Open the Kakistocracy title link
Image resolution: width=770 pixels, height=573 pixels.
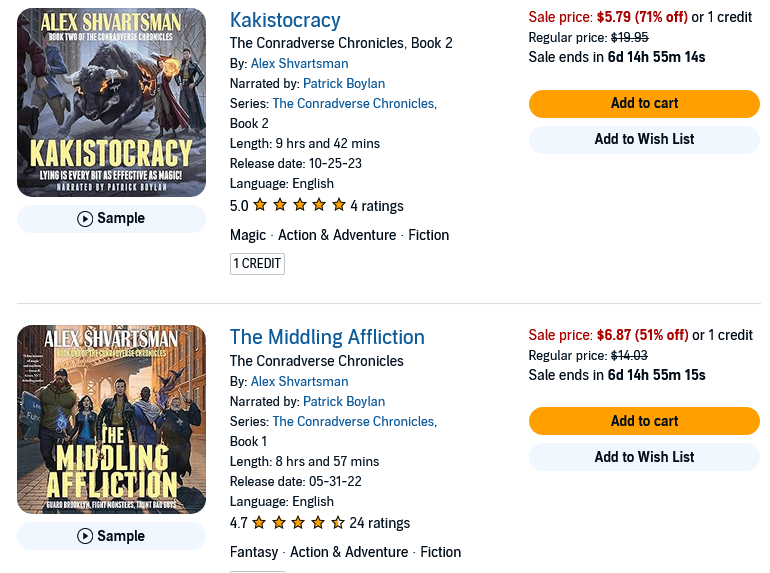click(285, 20)
